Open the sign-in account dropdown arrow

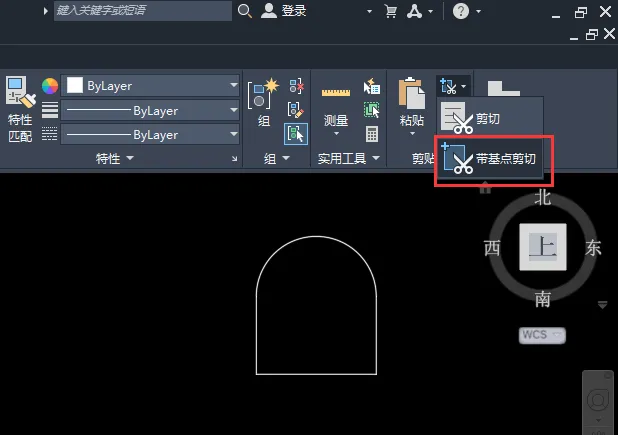pos(369,11)
